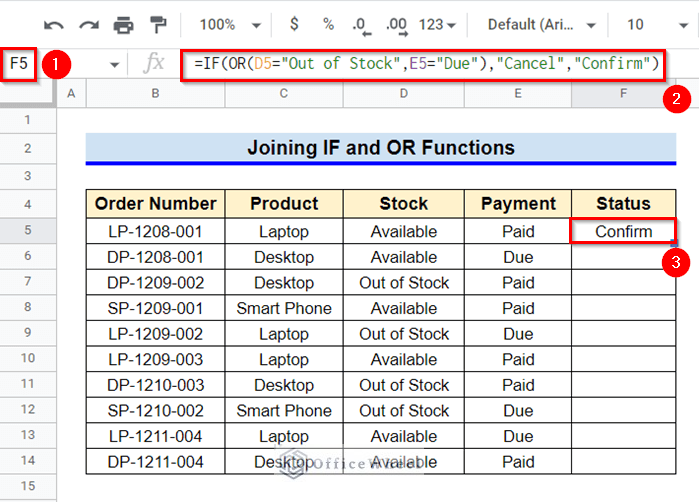Click the Order Number header cell
Viewport: 699px width, 502px height.
[156, 204]
